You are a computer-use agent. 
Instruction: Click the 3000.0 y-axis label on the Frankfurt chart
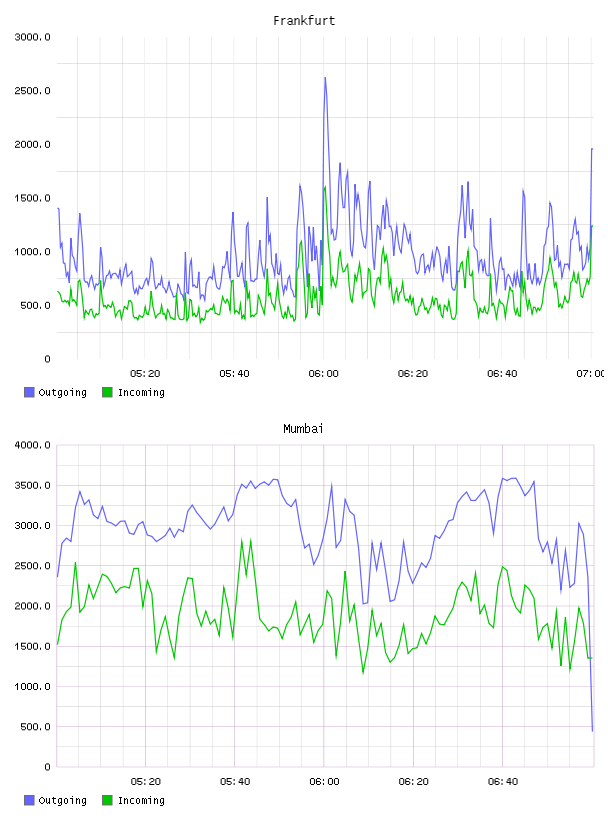(32, 37)
